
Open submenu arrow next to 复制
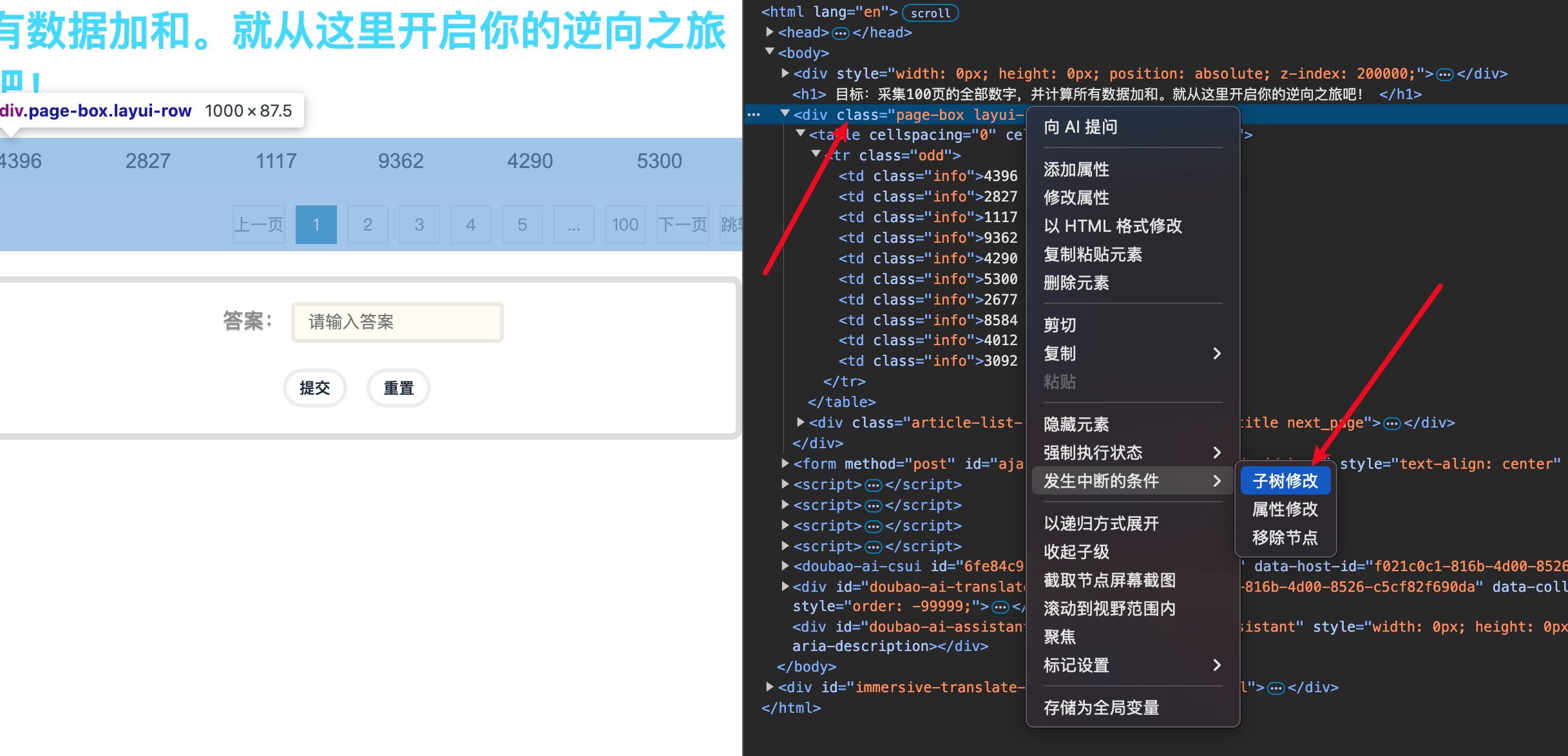click(x=1216, y=354)
